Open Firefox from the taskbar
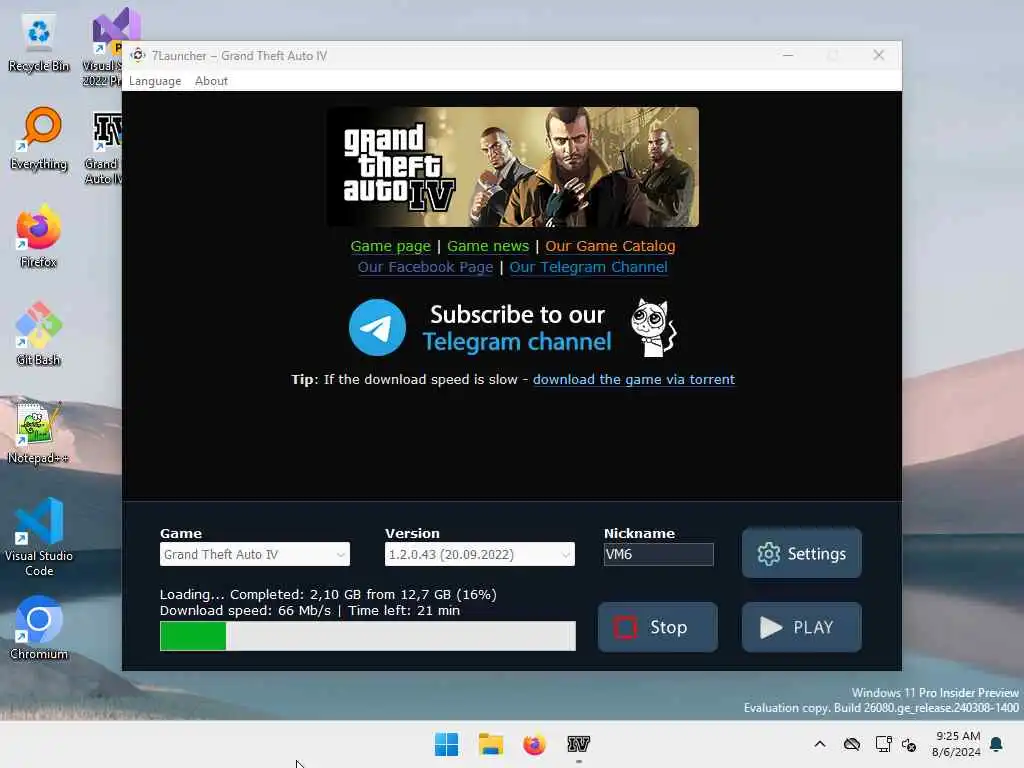Screen dimensions: 1024x768 pyautogui.click(x=534, y=744)
